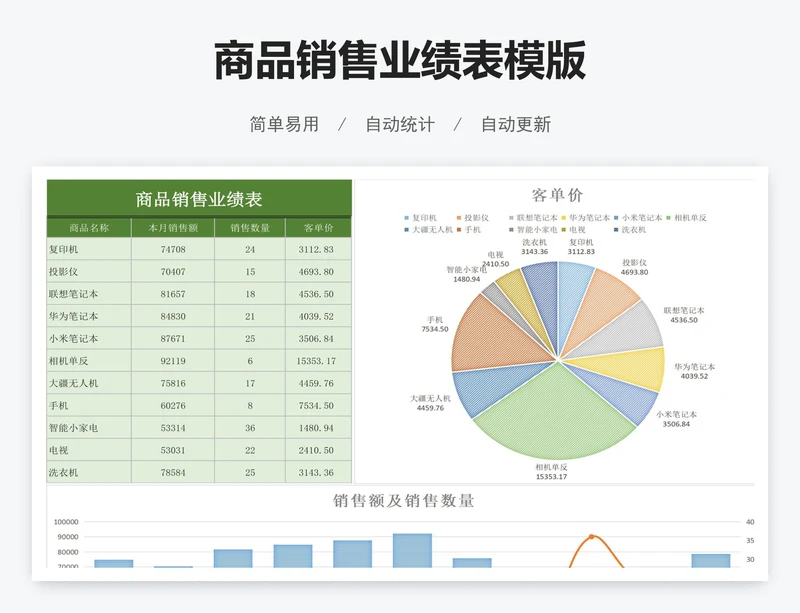Click the 相机单反 legend color swatch
The image size is (800, 613).
point(668,218)
